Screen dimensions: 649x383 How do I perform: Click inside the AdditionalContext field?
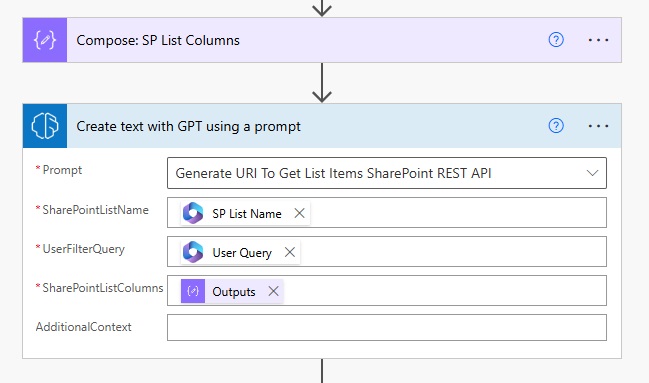tap(387, 328)
